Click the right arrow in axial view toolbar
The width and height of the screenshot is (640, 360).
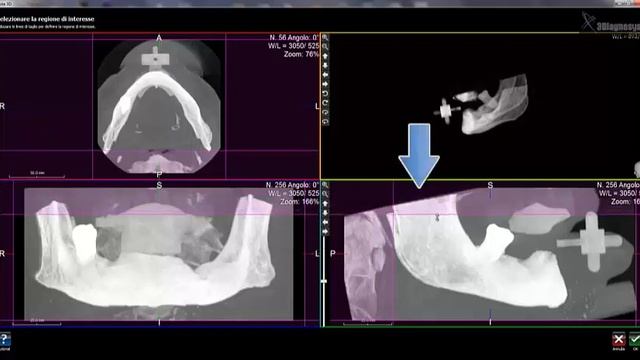(325, 84)
